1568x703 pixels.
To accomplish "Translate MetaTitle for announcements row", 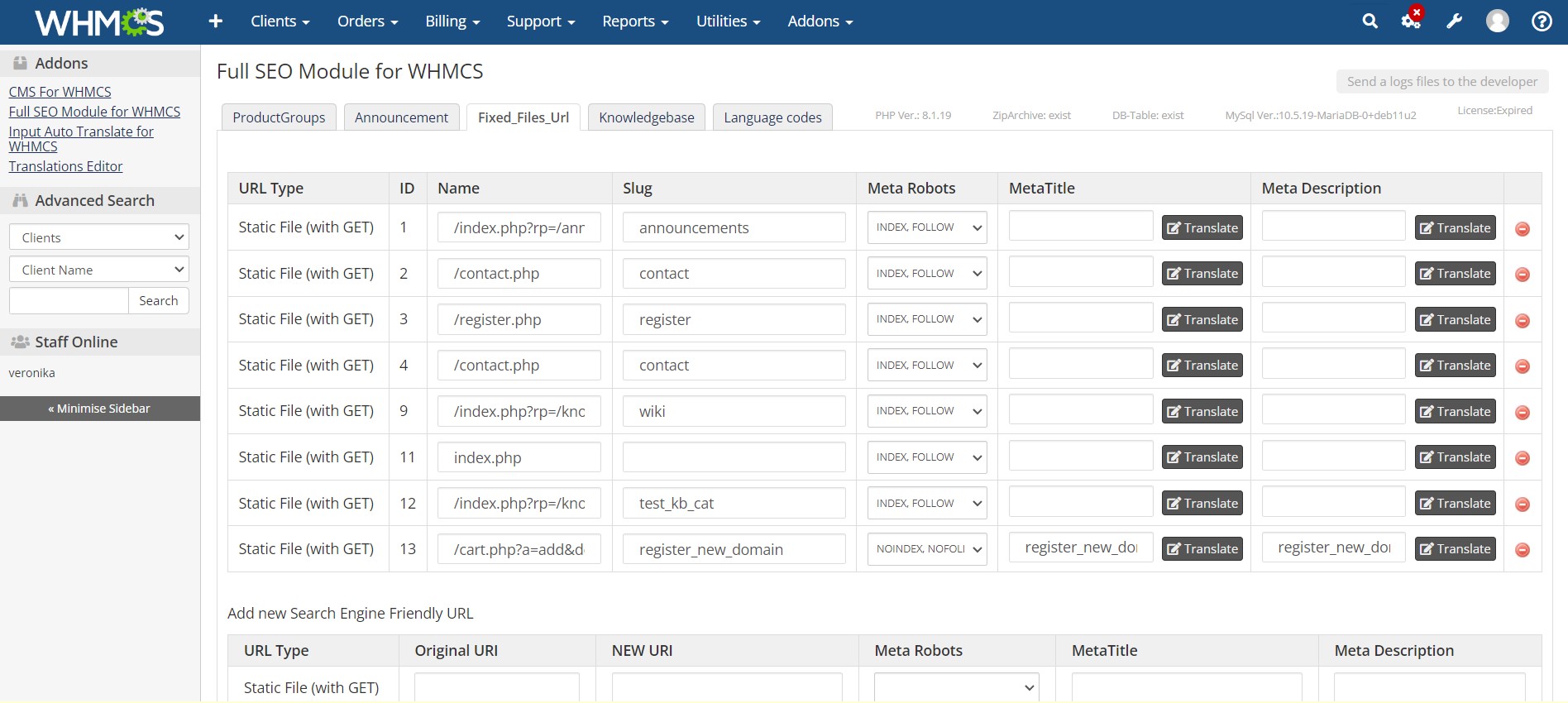I will [1202, 227].
